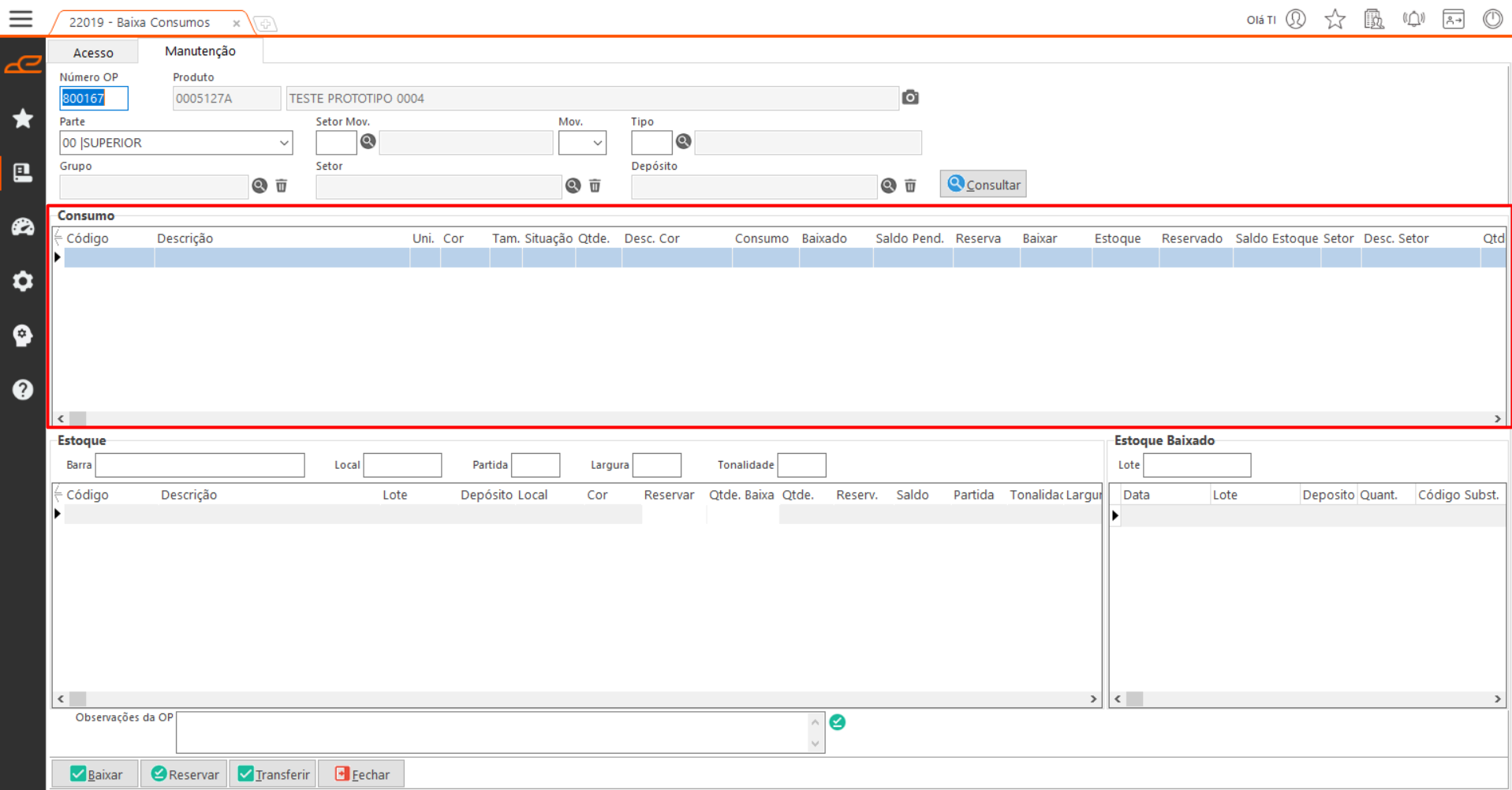Click the Consultar button
The image size is (1512, 790).
pos(983,185)
